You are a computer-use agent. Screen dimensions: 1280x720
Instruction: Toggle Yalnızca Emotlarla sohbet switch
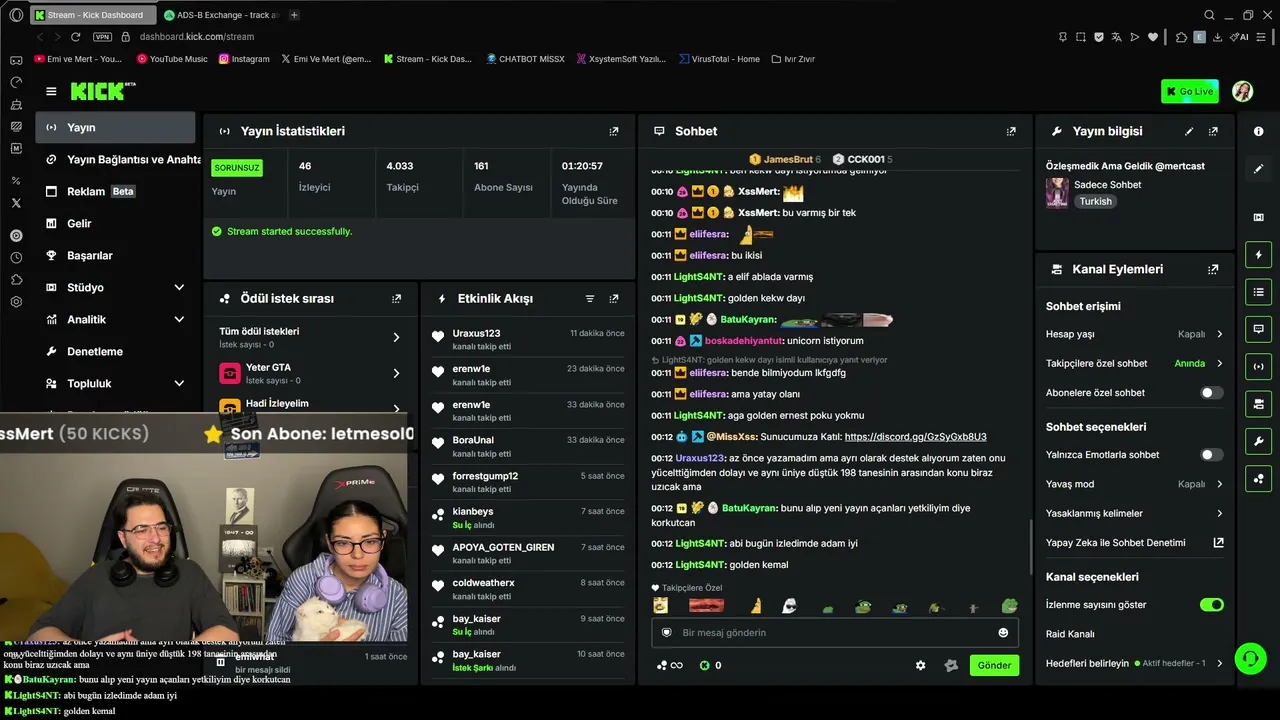(x=1211, y=455)
